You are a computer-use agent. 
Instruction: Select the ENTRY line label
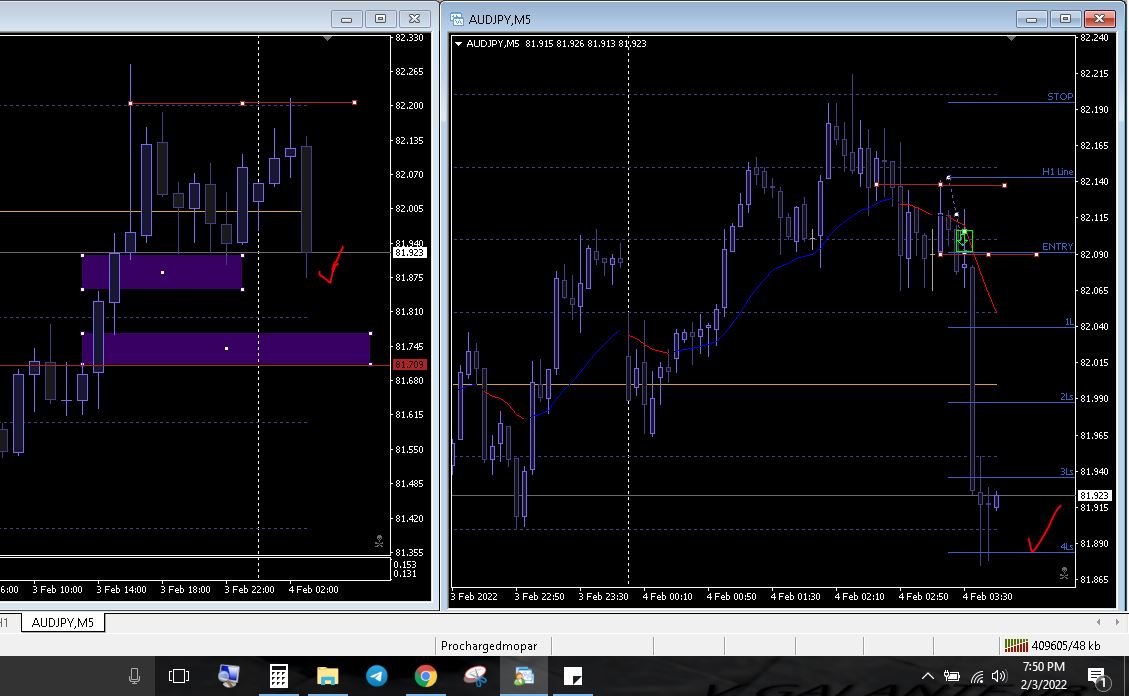[x=1057, y=246]
